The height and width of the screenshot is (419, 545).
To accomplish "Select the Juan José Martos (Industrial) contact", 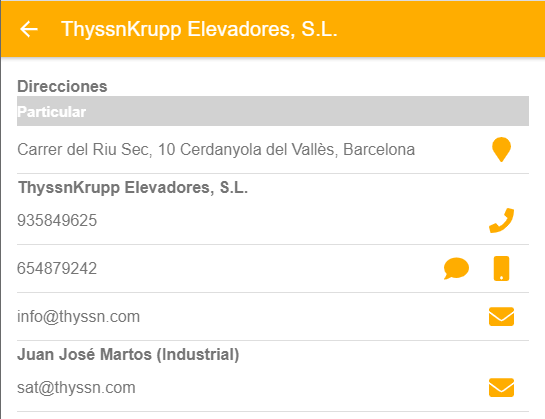I will 128,355.
